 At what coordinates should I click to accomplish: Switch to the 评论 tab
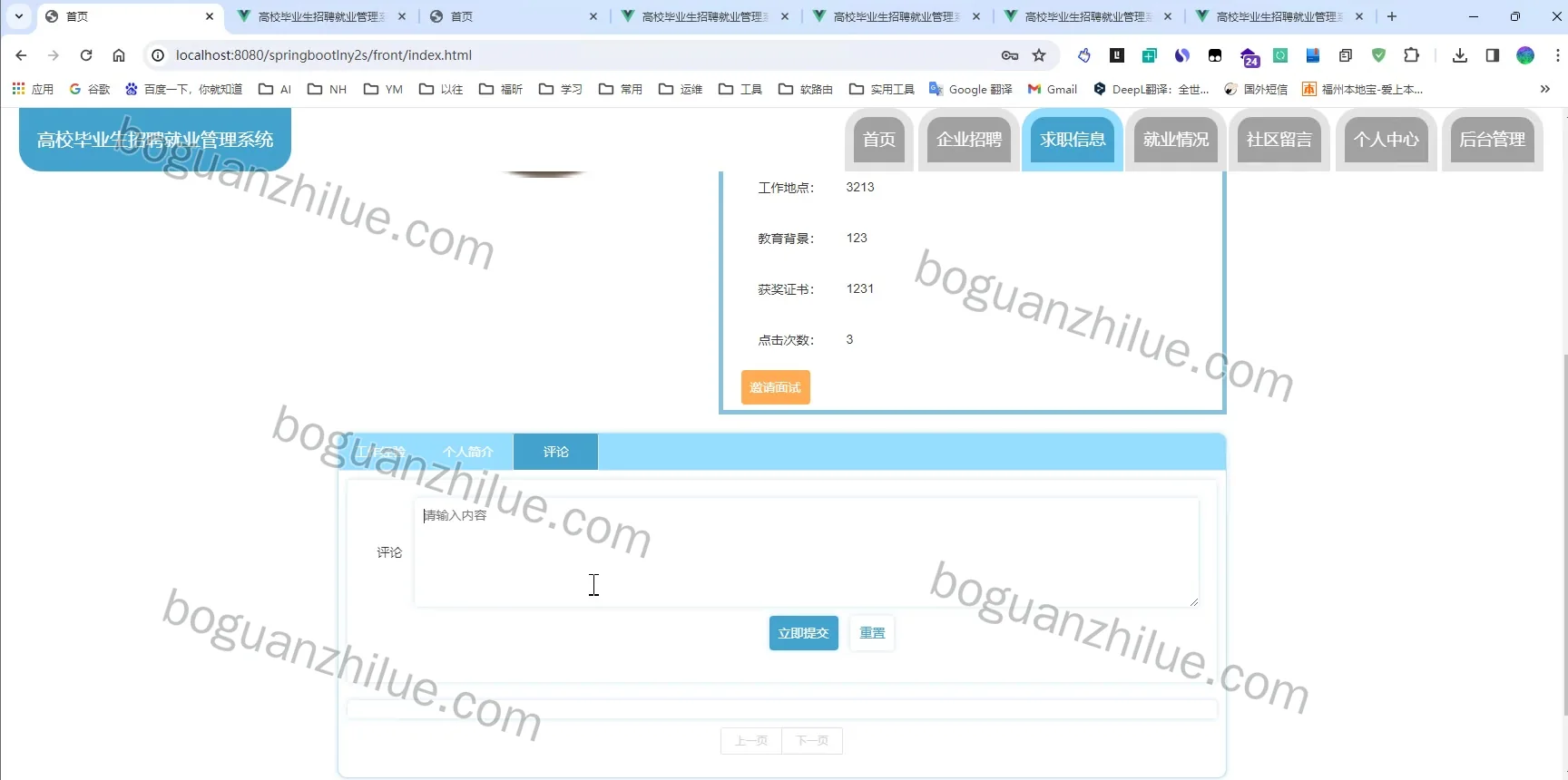coord(555,452)
